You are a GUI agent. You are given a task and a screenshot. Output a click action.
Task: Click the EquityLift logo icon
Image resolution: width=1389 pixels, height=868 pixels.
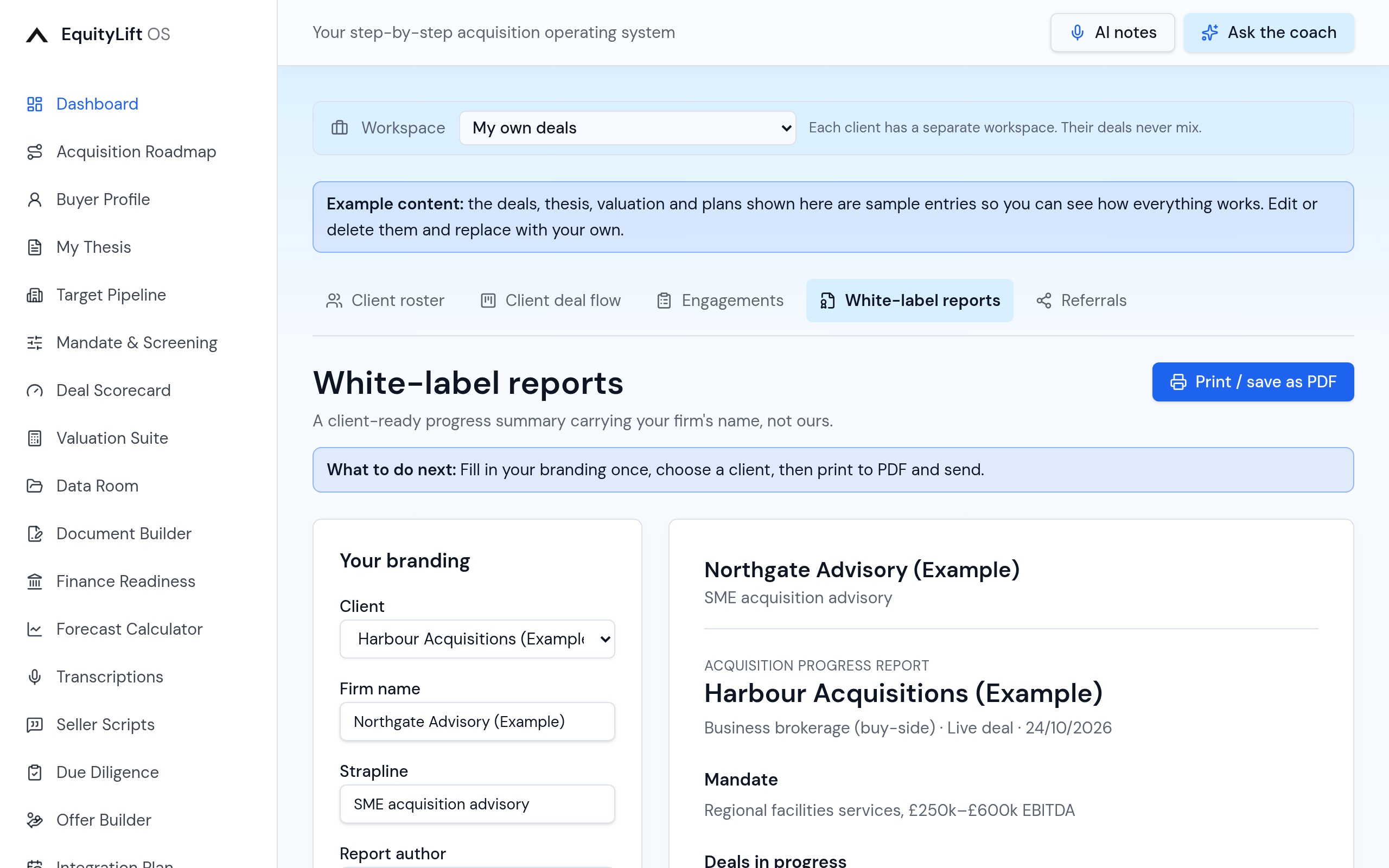[x=37, y=34]
